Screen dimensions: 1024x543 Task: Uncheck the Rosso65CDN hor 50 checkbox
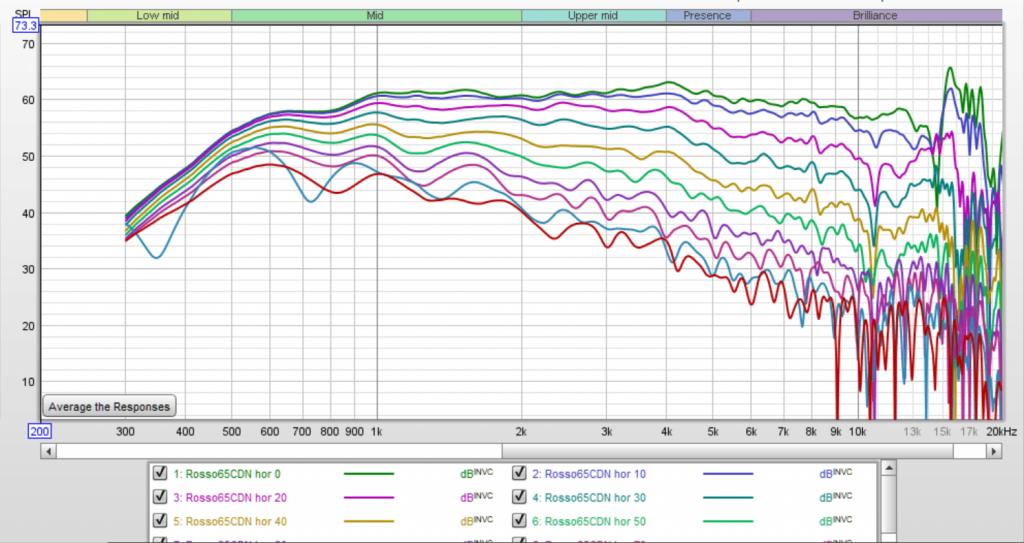click(519, 521)
